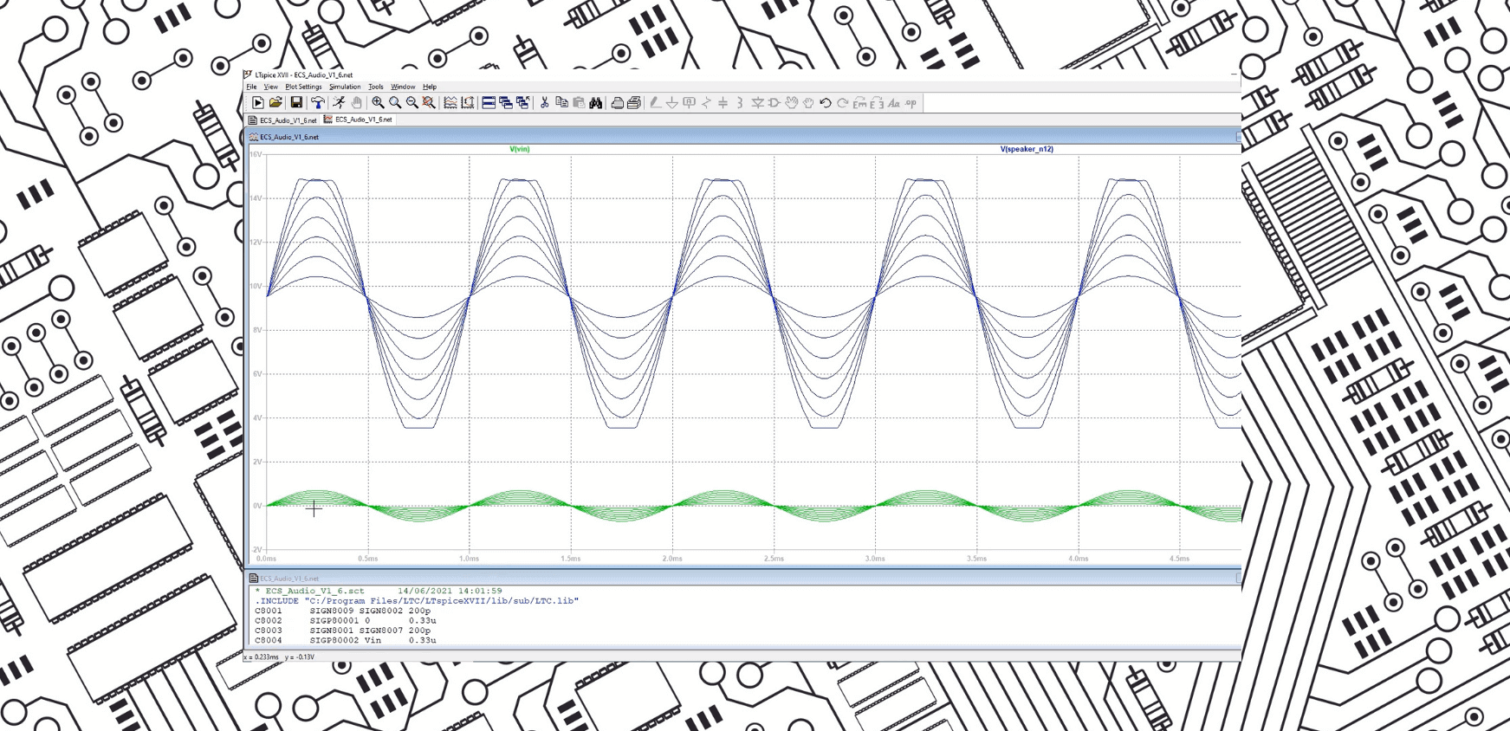Select the Capacitor tool

click(723, 102)
